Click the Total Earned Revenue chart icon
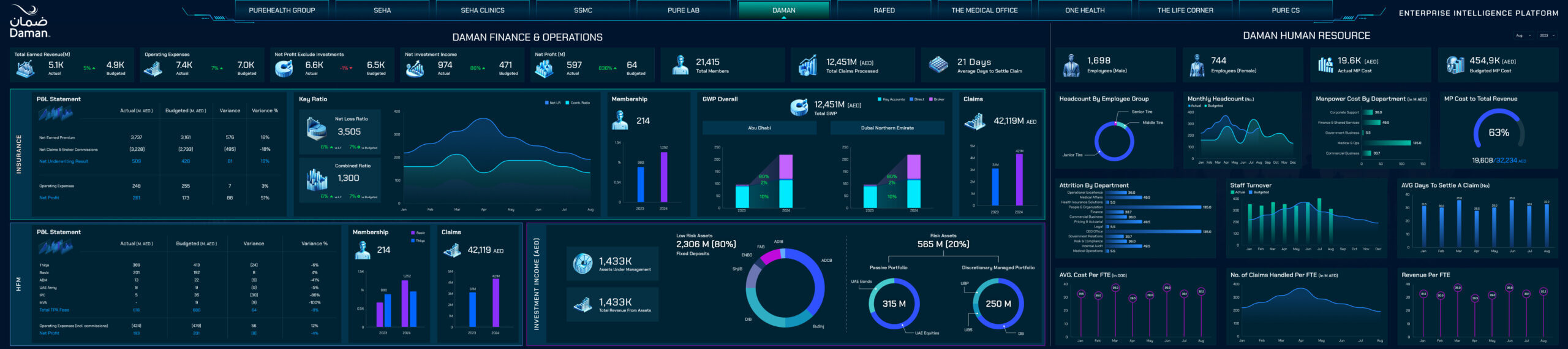 (25, 69)
